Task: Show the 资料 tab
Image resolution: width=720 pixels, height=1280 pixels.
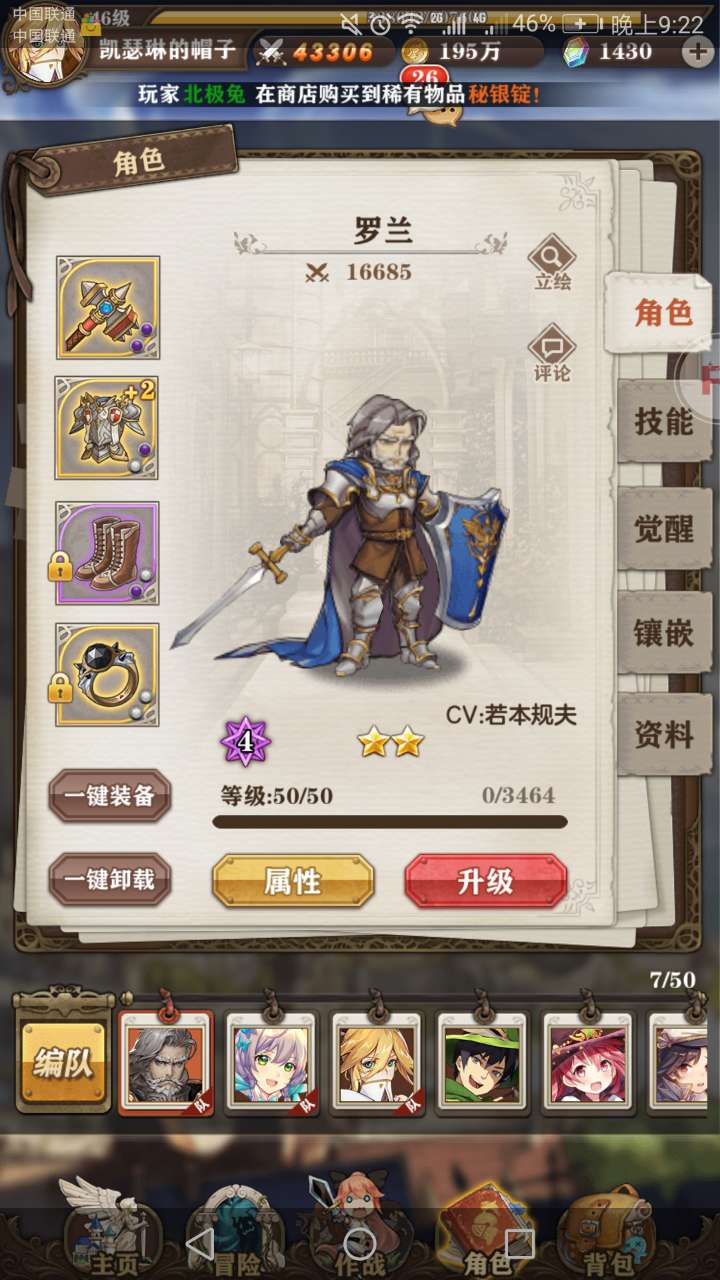Action: coord(664,735)
